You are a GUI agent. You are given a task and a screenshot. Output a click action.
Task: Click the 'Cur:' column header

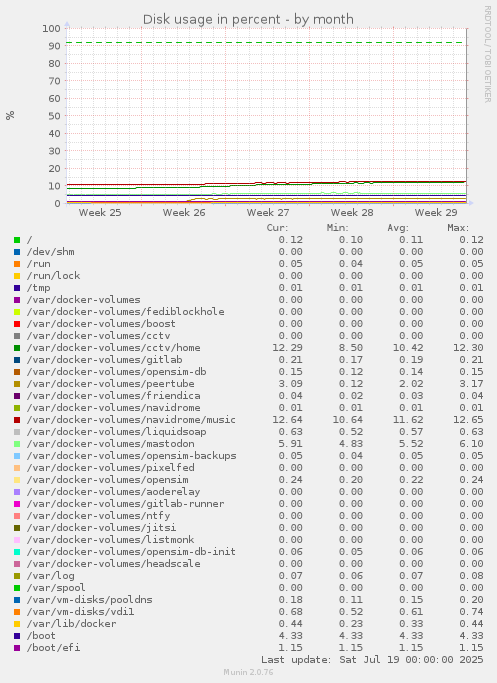[277, 228]
